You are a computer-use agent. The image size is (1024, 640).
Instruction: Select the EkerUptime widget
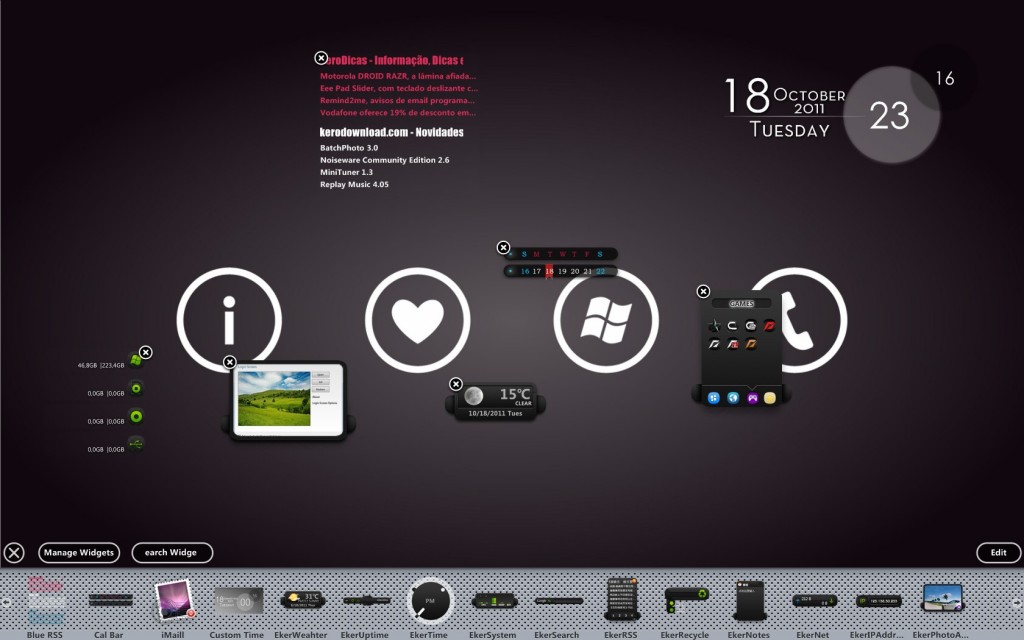pyautogui.click(x=366, y=600)
